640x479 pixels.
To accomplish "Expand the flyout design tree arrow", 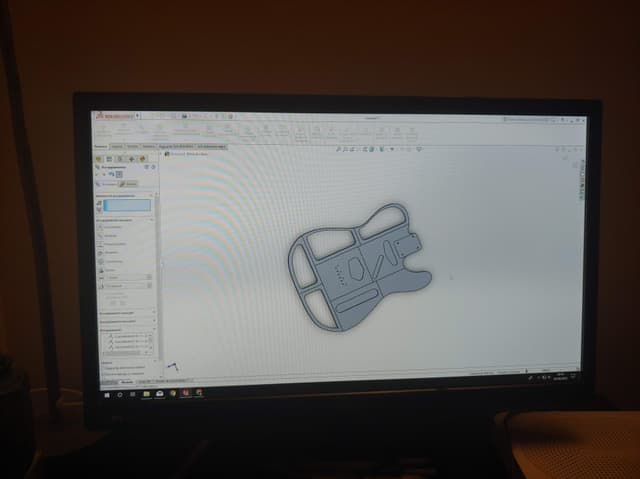I will tap(161, 154).
